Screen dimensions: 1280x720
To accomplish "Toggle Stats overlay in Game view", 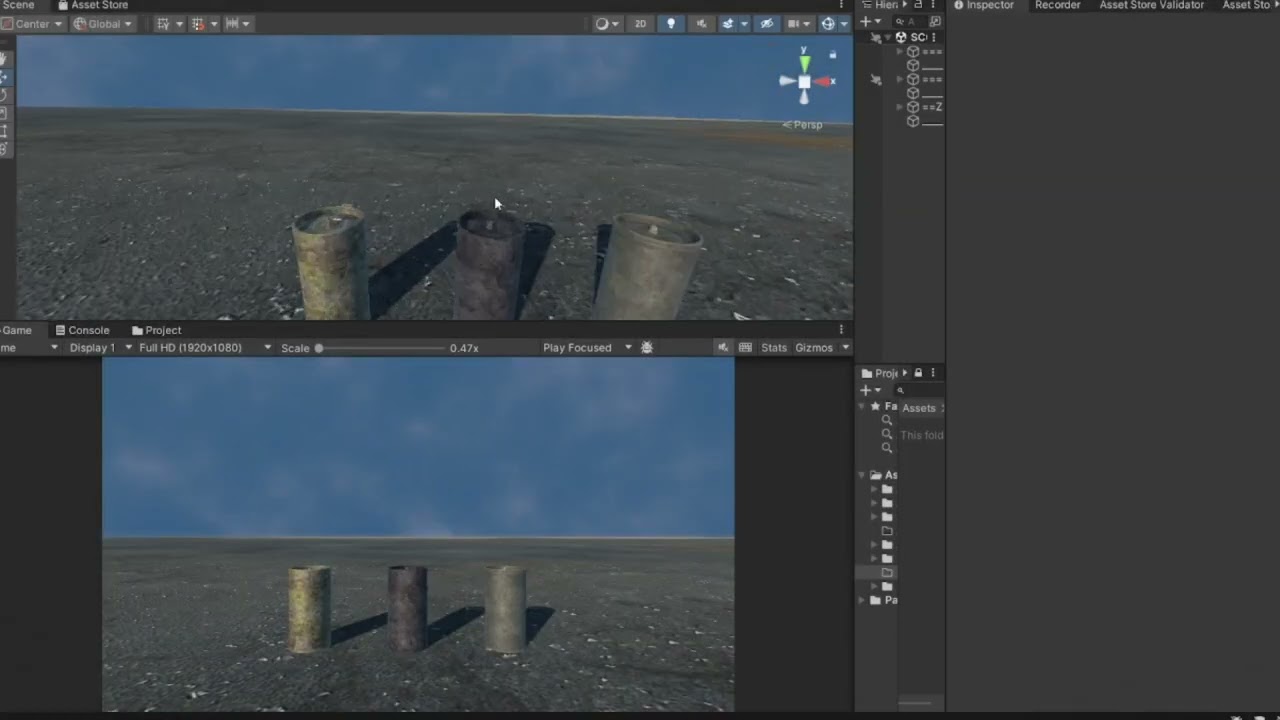I will (774, 348).
